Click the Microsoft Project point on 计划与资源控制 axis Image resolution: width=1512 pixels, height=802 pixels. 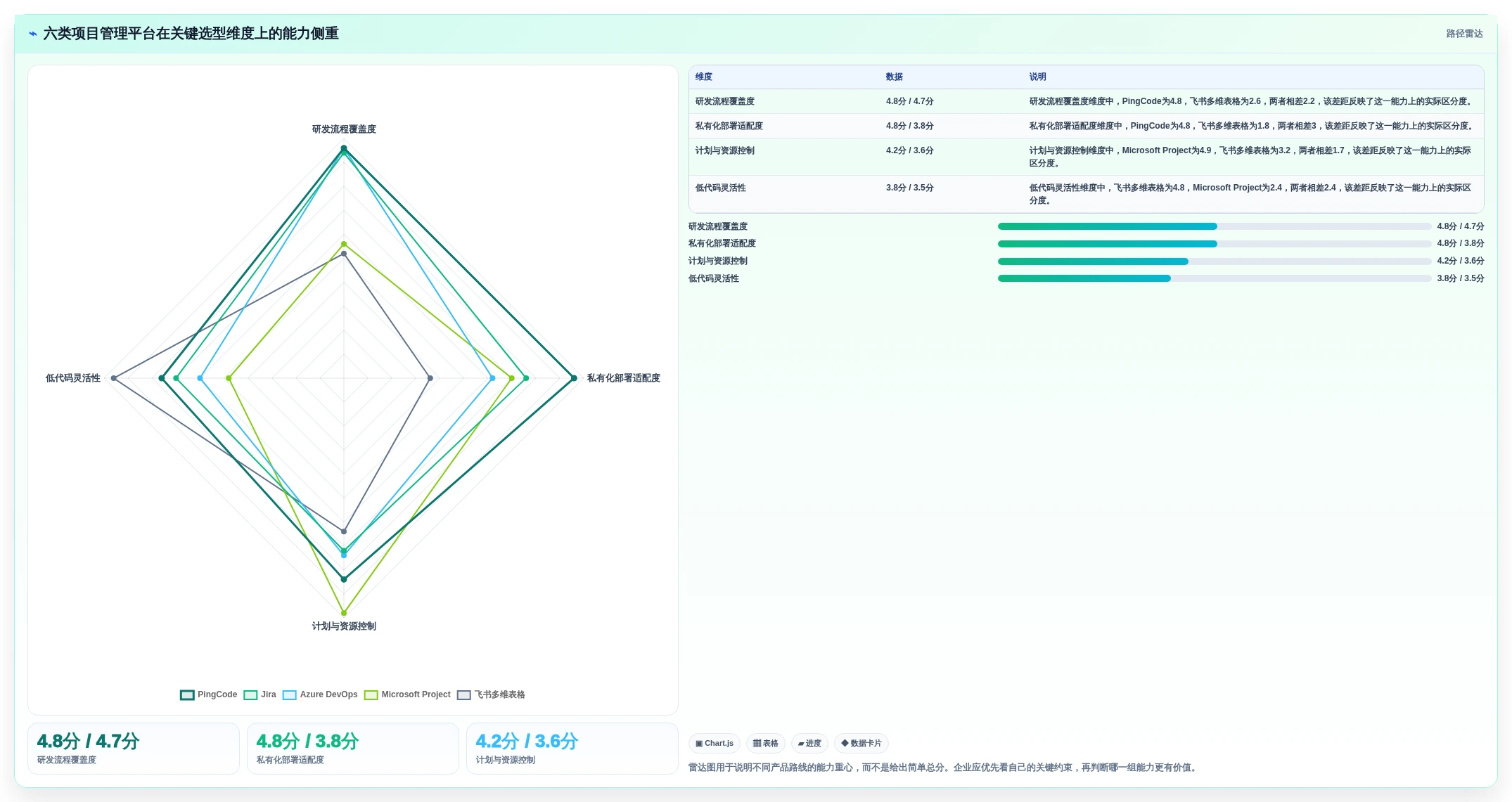(x=344, y=613)
